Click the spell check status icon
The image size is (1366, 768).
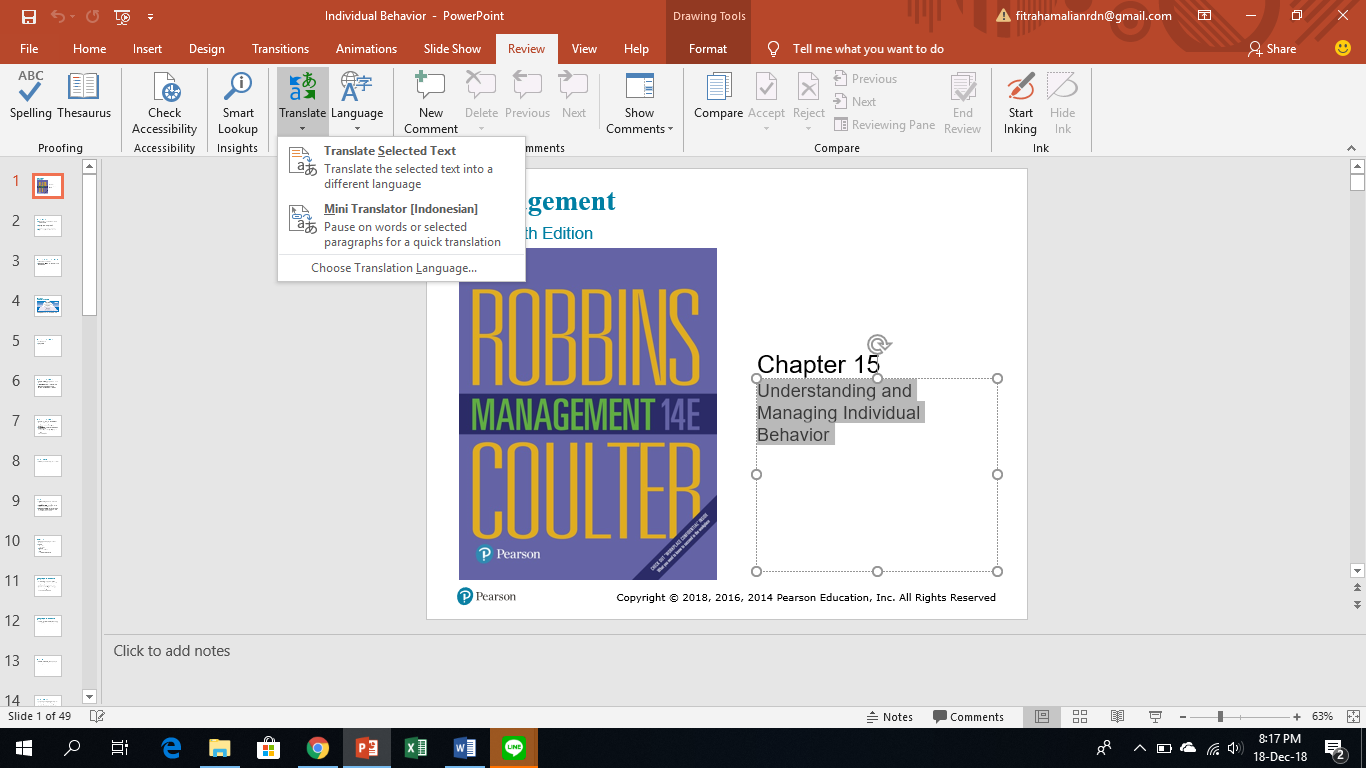[97, 717]
